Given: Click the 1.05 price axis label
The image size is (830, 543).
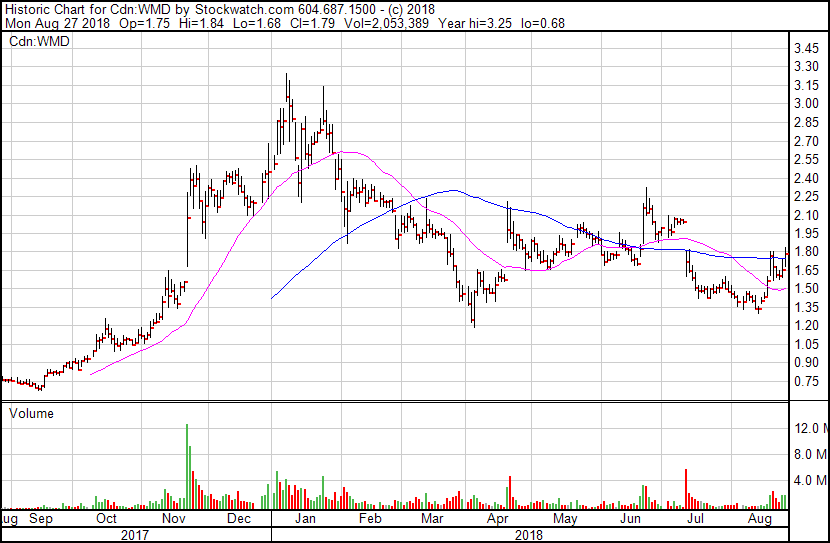Looking at the screenshot, I should pos(806,345).
